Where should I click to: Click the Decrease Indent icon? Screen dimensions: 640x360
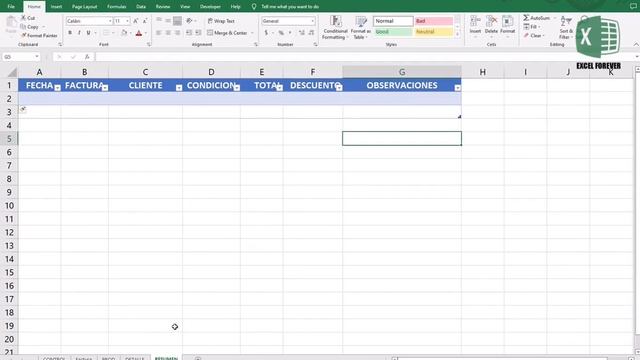click(x=189, y=33)
